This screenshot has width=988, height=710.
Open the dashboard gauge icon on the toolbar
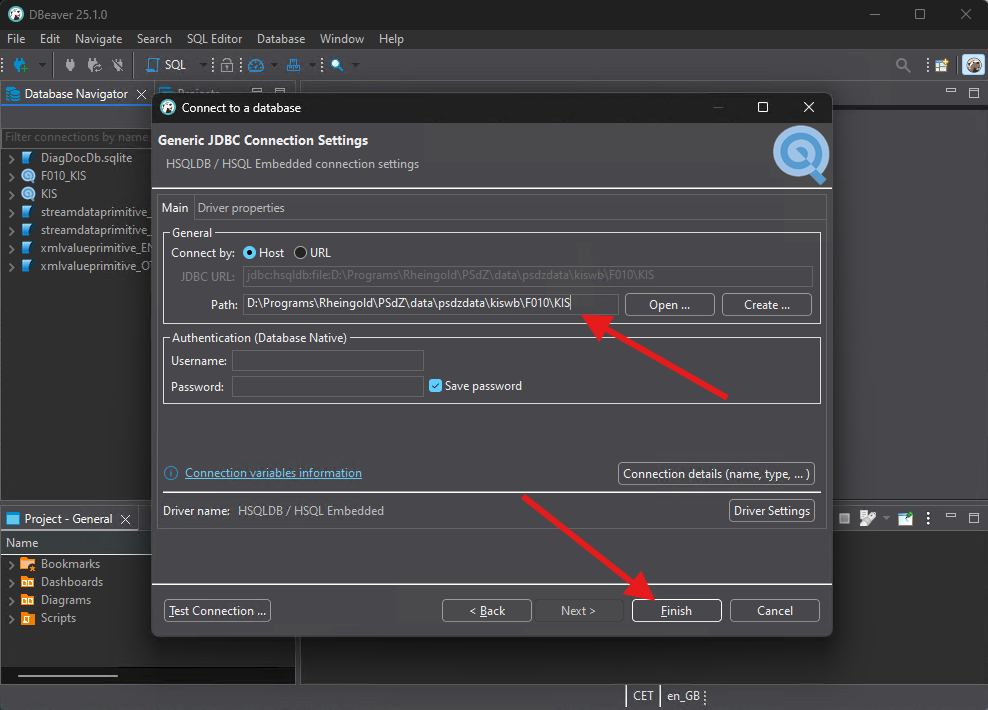(256, 64)
